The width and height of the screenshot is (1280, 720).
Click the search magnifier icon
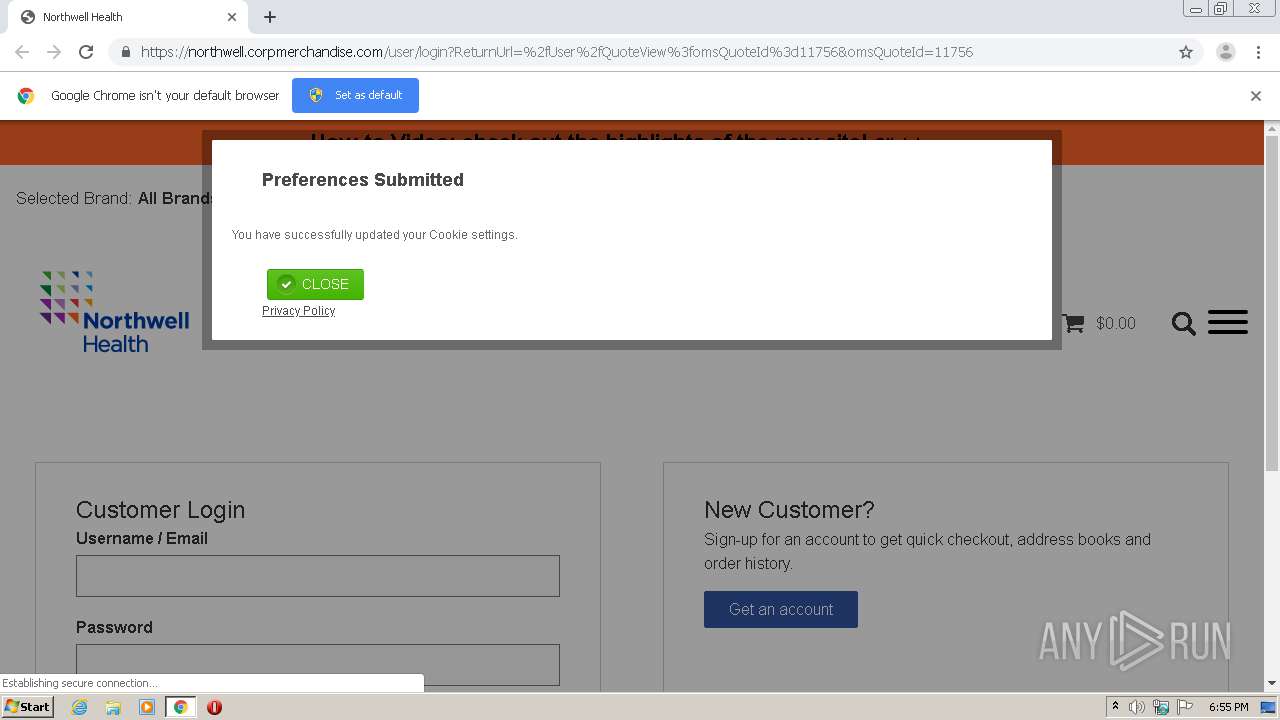coord(1184,323)
